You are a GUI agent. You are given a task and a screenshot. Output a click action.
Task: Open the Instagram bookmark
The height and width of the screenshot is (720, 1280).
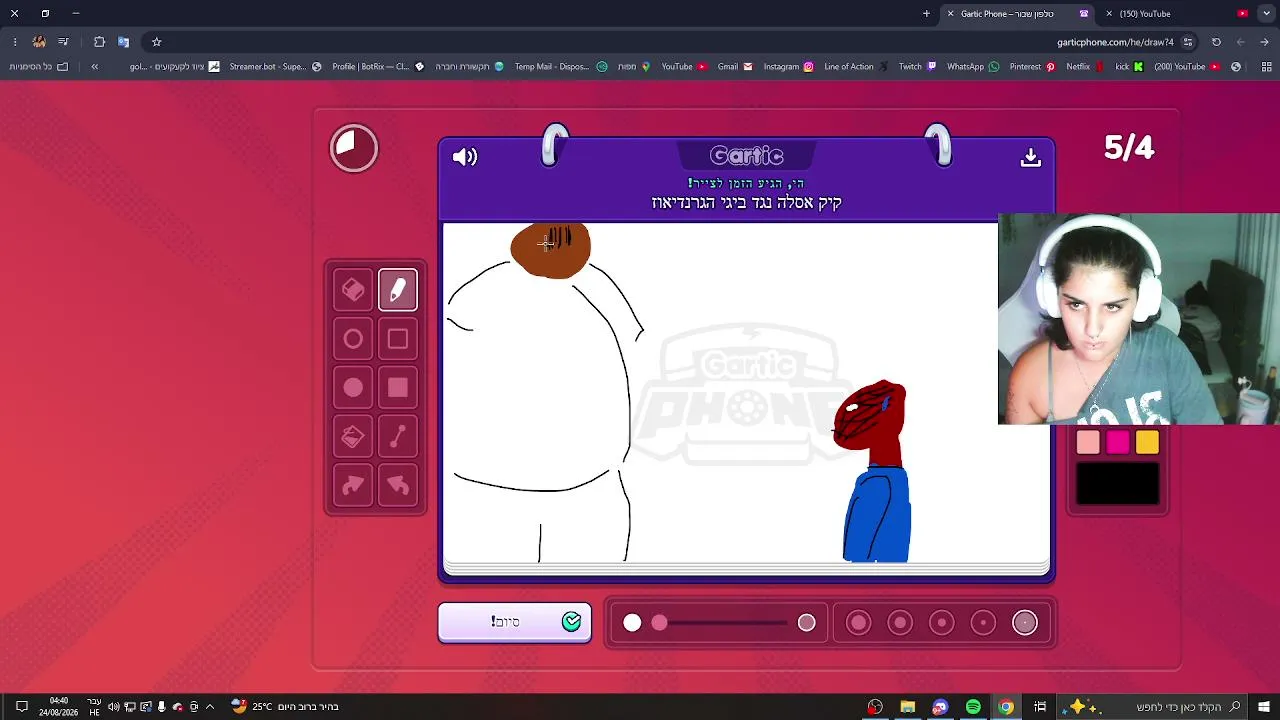788,67
